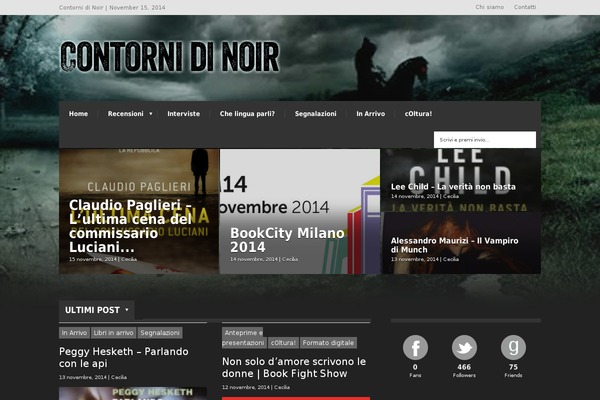The image size is (600, 400).
Task: Select the Anteprime e presentazioni tag
Action: [243, 338]
